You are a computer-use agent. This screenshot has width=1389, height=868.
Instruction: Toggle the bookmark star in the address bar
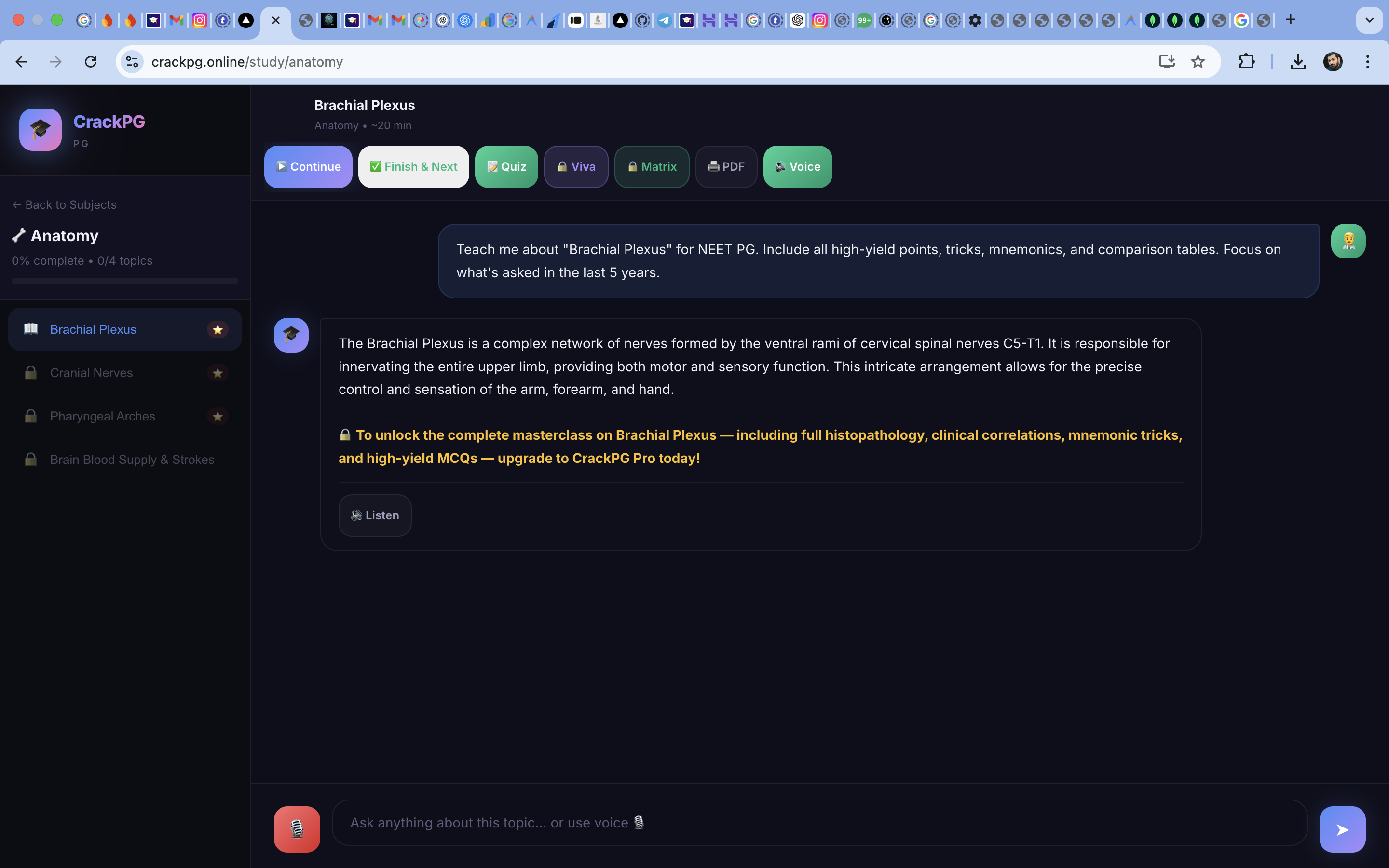pos(1198,61)
